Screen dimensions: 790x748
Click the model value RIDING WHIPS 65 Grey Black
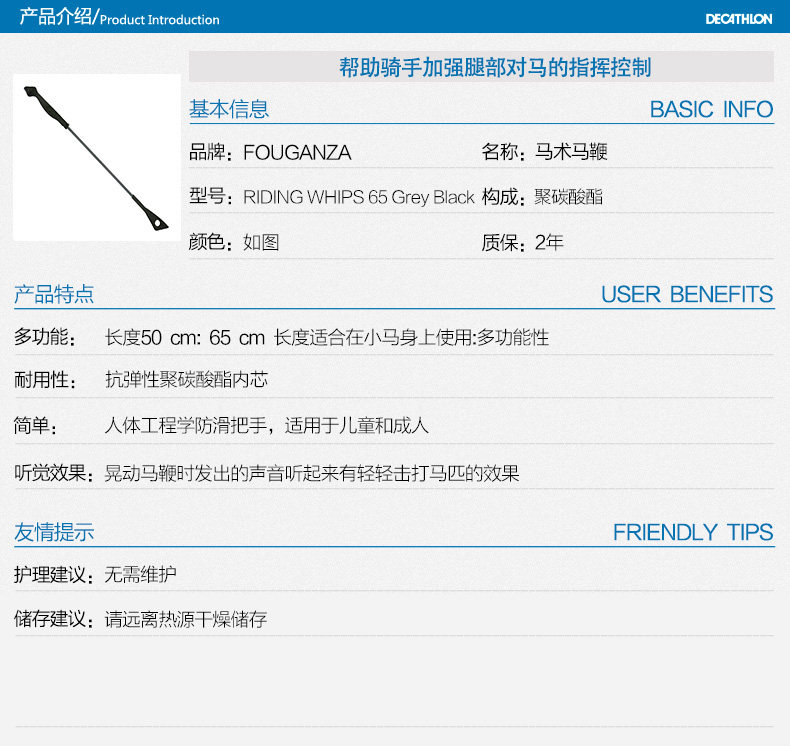tap(358, 197)
